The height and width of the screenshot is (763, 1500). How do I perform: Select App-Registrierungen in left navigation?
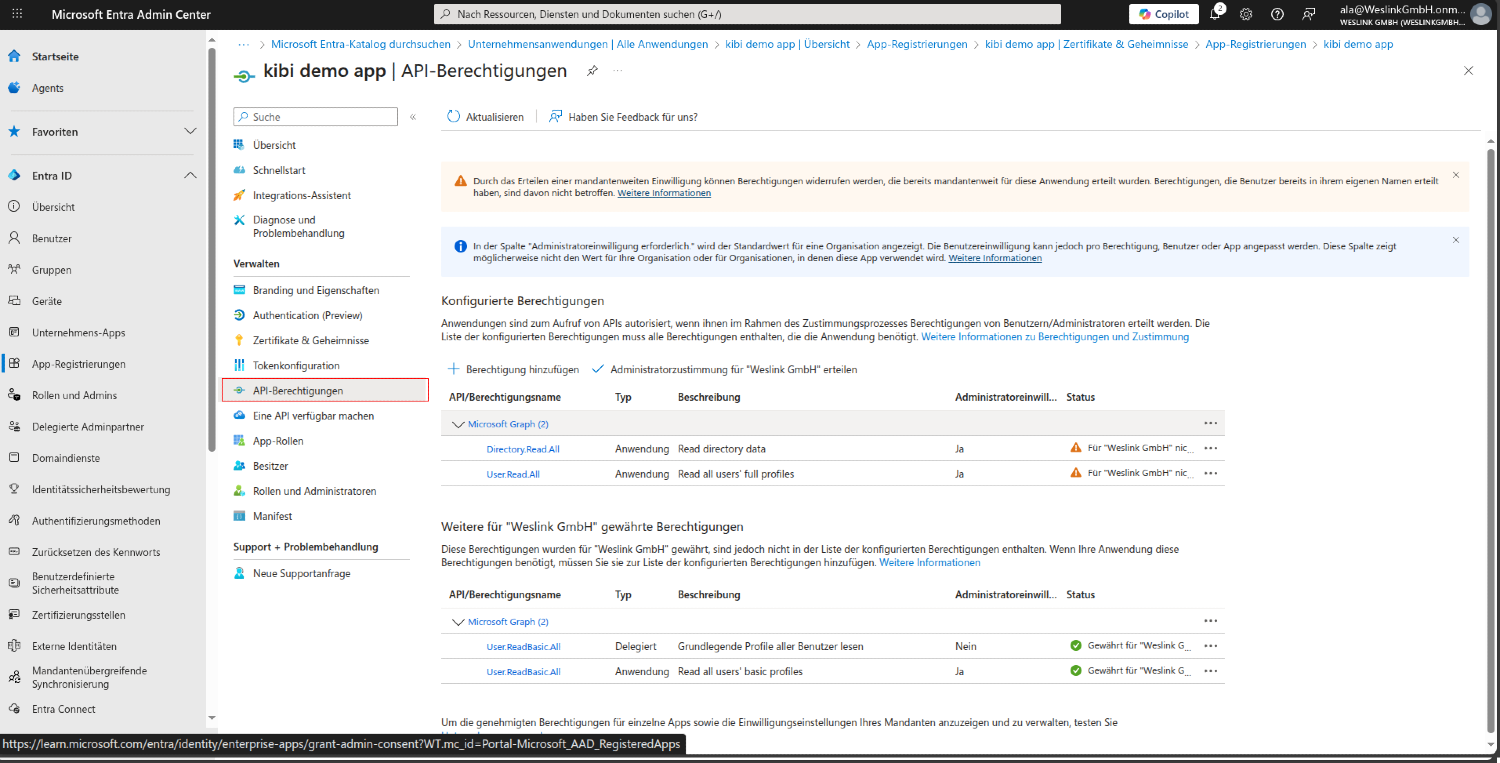[x=78, y=364]
